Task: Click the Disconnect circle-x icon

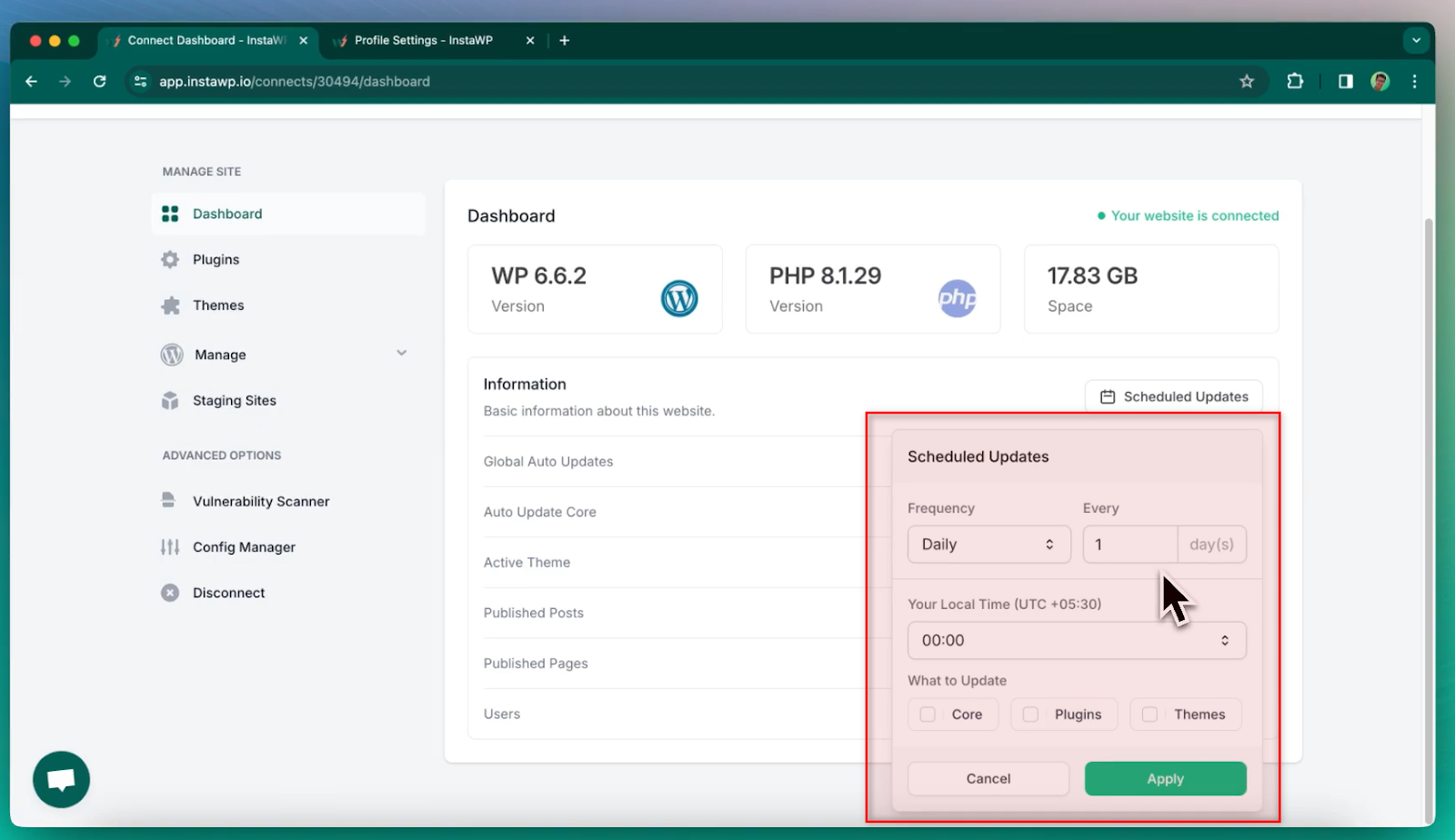Action: 170,593
